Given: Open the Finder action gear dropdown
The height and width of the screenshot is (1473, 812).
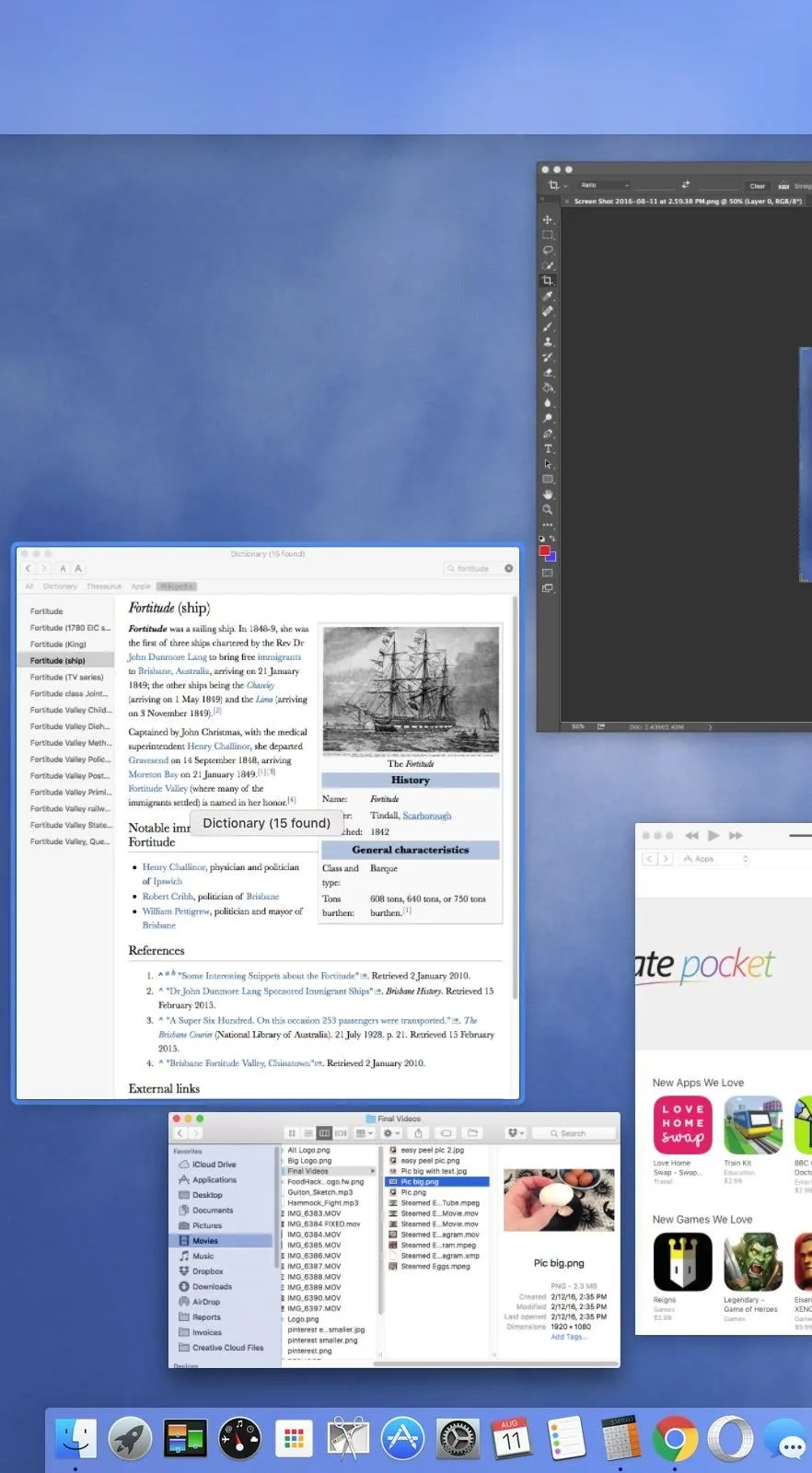Looking at the screenshot, I should click(x=392, y=1133).
